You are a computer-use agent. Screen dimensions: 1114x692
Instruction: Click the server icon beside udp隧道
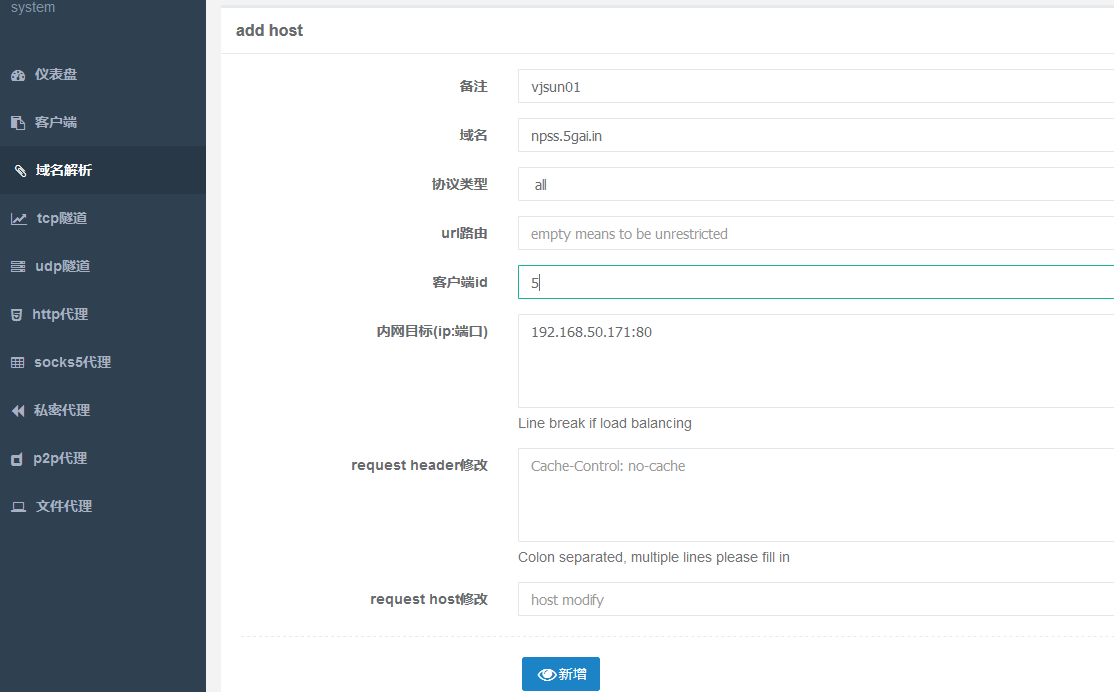17,267
